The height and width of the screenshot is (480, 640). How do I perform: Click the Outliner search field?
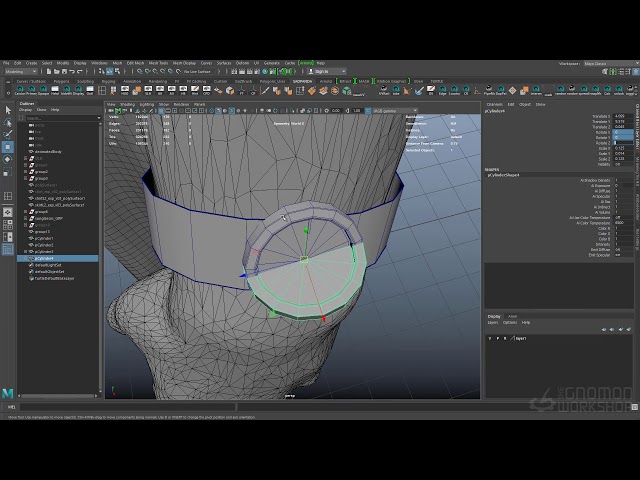(x=60, y=118)
